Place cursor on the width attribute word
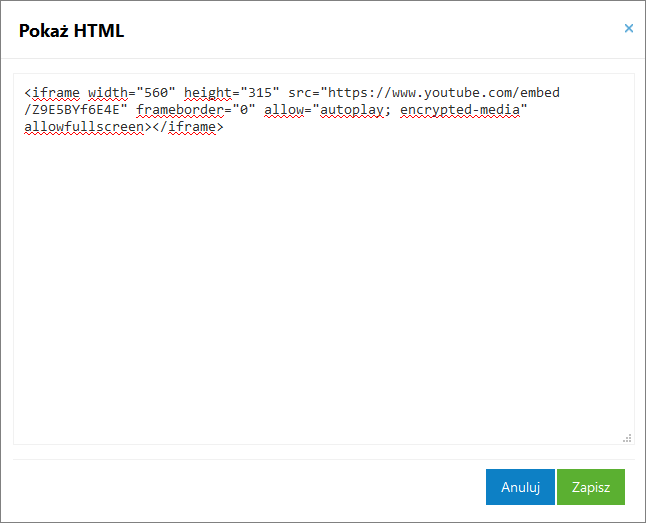This screenshot has height=523, width=646. 108,92
